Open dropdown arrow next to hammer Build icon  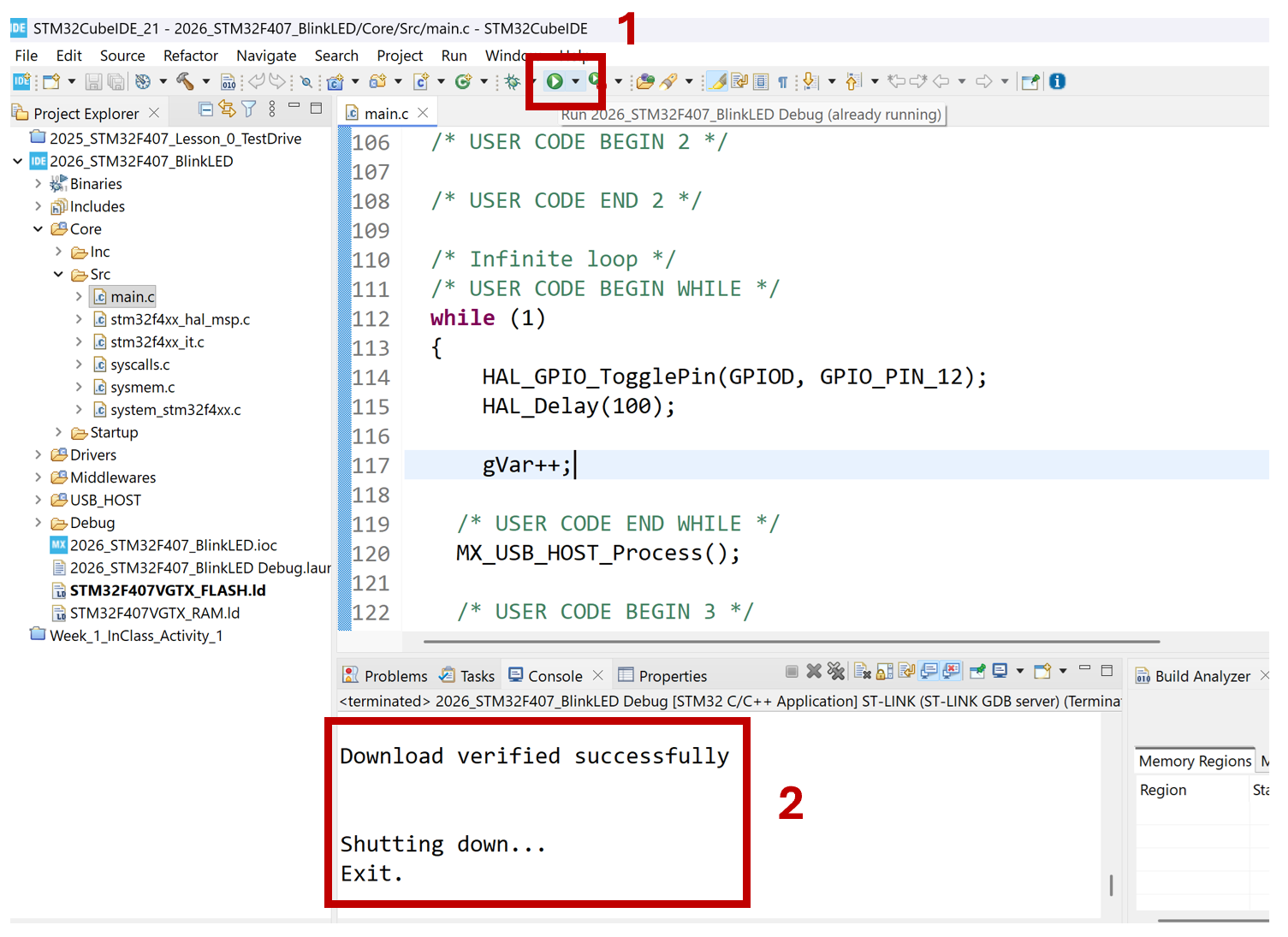(205, 81)
